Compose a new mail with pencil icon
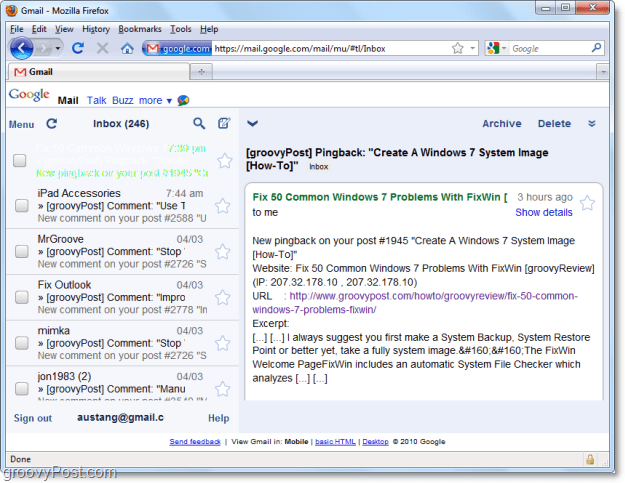This screenshot has height=483, width=625. click(x=224, y=123)
